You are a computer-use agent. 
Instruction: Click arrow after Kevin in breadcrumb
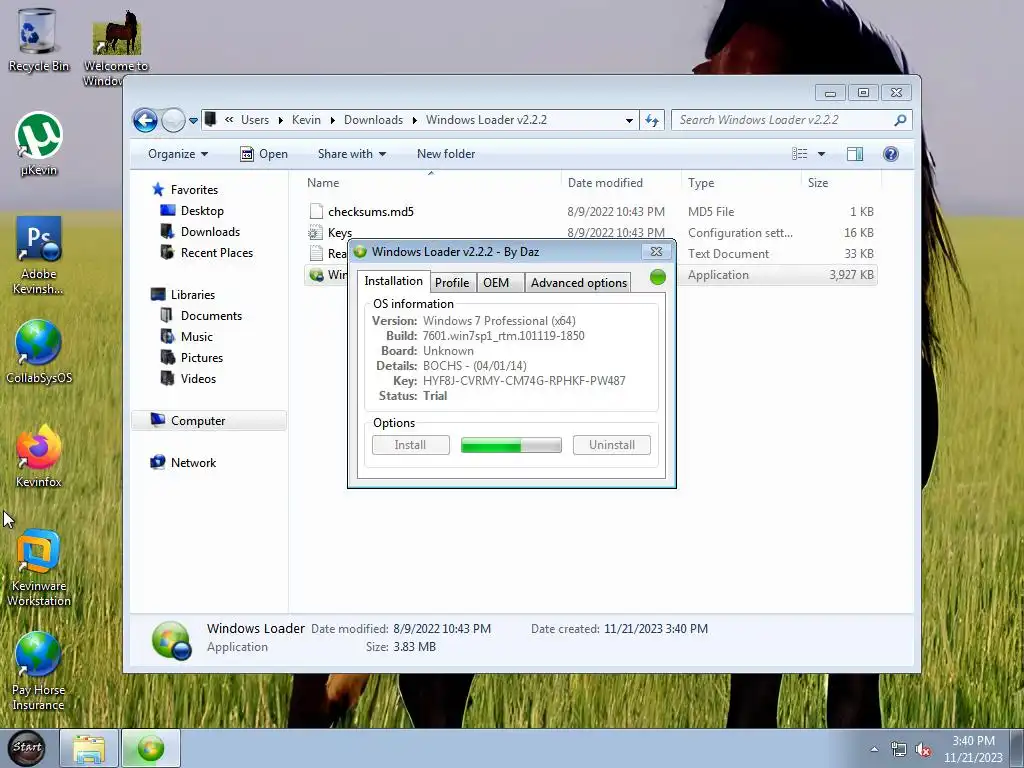point(332,120)
